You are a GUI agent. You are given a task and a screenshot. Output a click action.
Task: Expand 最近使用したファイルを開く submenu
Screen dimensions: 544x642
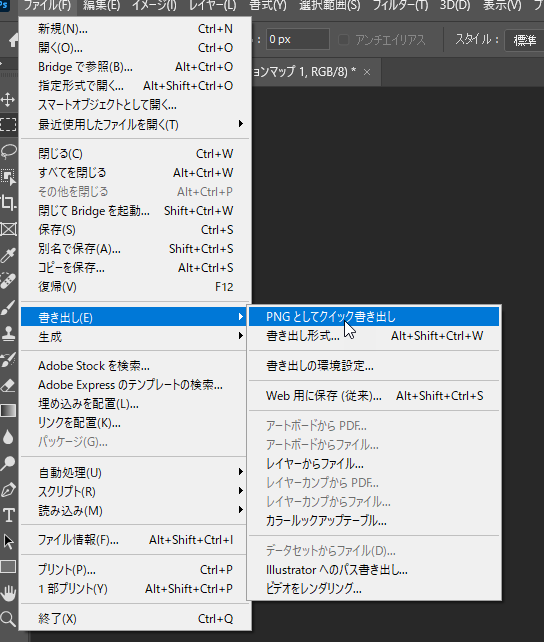point(135,124)
